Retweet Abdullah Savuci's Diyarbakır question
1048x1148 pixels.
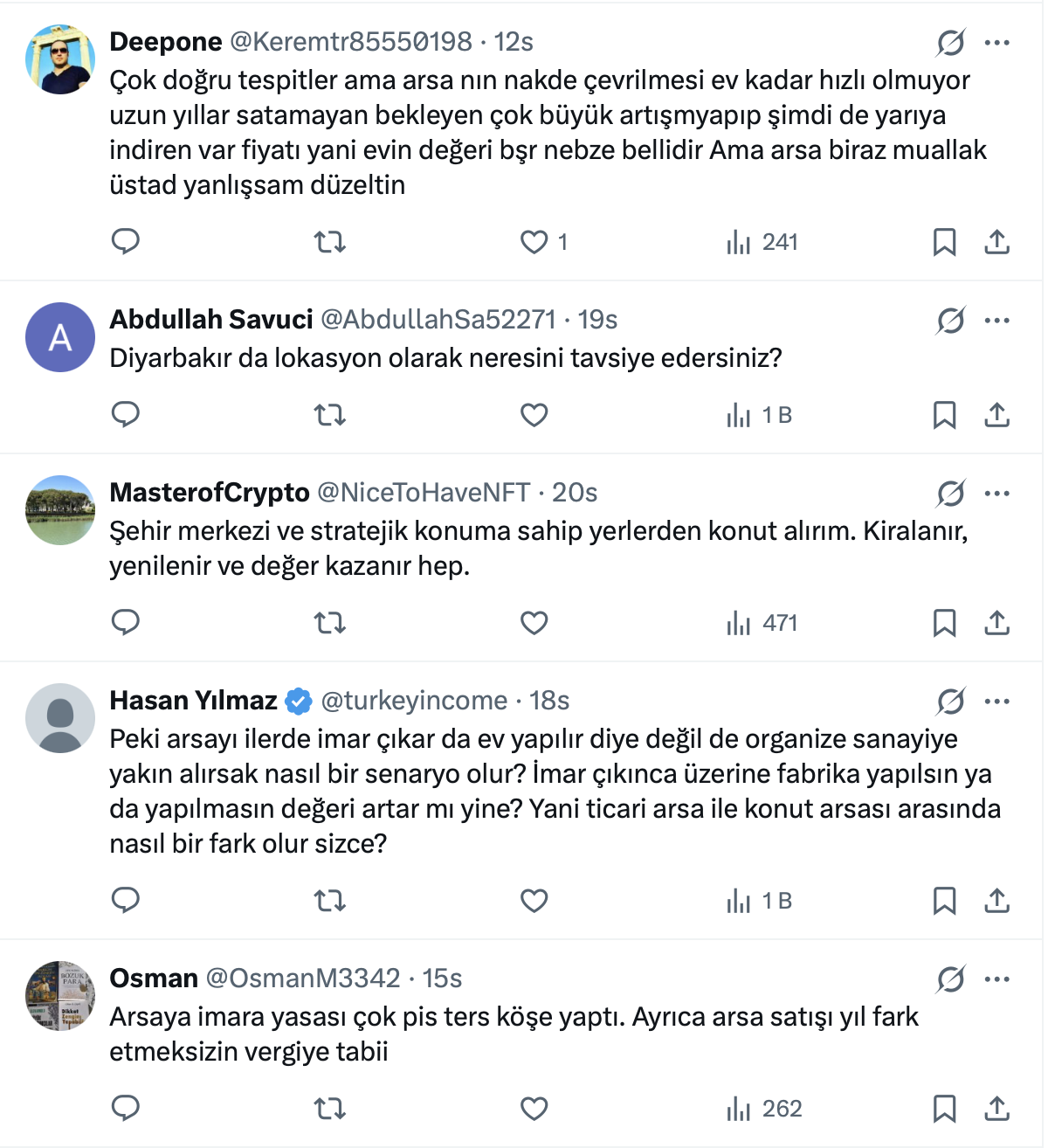(329, 415)
